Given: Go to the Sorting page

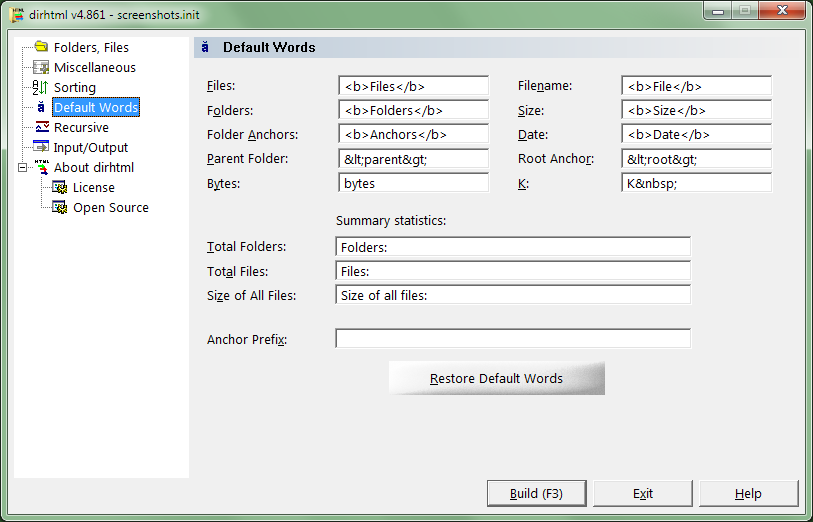Looking at the screenshot, I should (75, 87).
